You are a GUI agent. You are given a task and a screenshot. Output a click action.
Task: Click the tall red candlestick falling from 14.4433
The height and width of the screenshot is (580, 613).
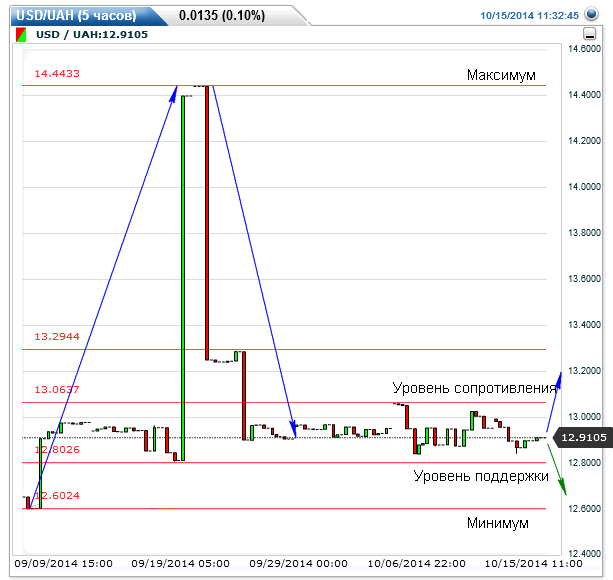pyautogui.click(x=207, y=222)
